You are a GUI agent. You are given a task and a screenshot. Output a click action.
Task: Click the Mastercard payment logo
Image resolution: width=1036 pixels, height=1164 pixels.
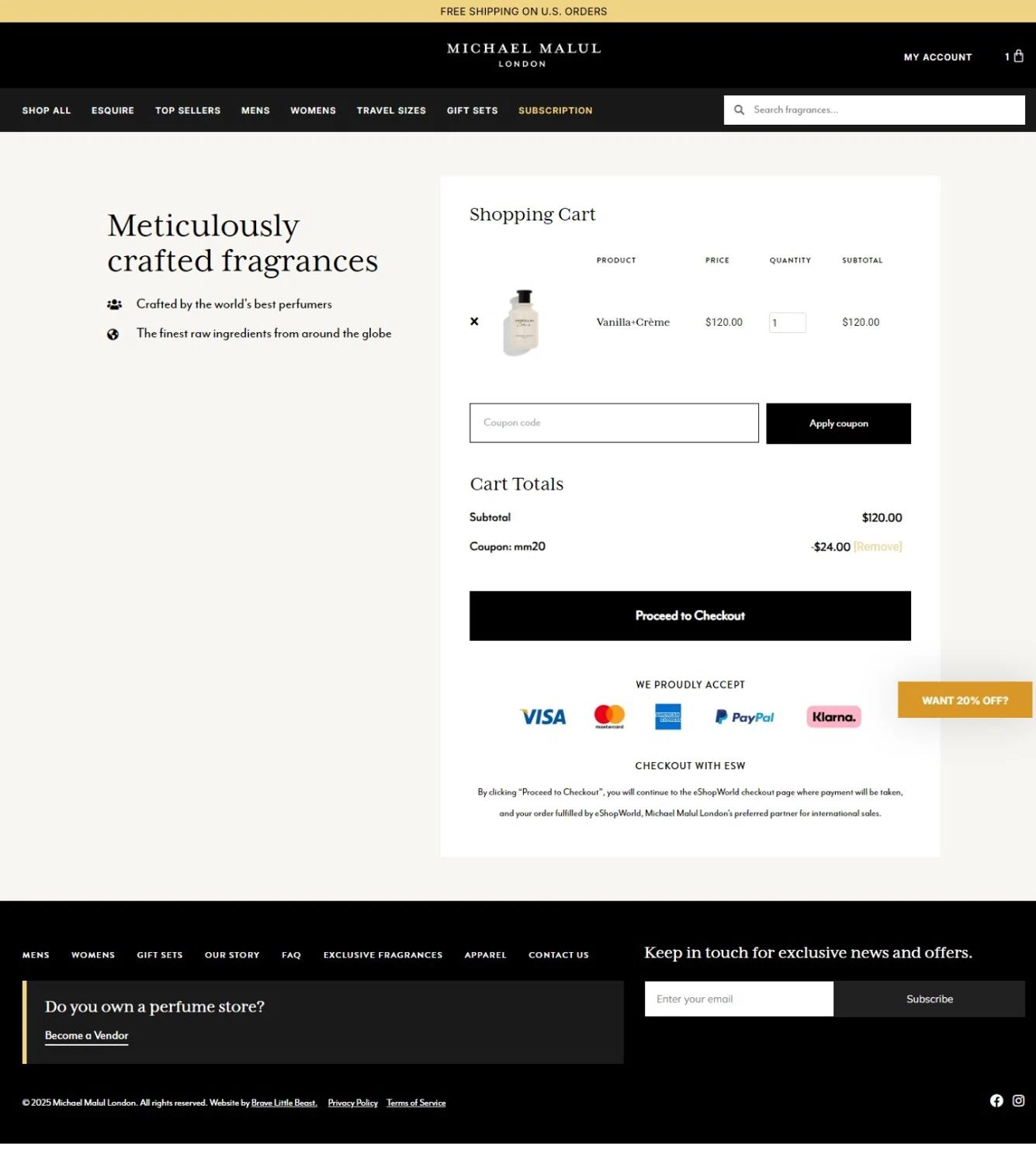[x=609, y=716]
